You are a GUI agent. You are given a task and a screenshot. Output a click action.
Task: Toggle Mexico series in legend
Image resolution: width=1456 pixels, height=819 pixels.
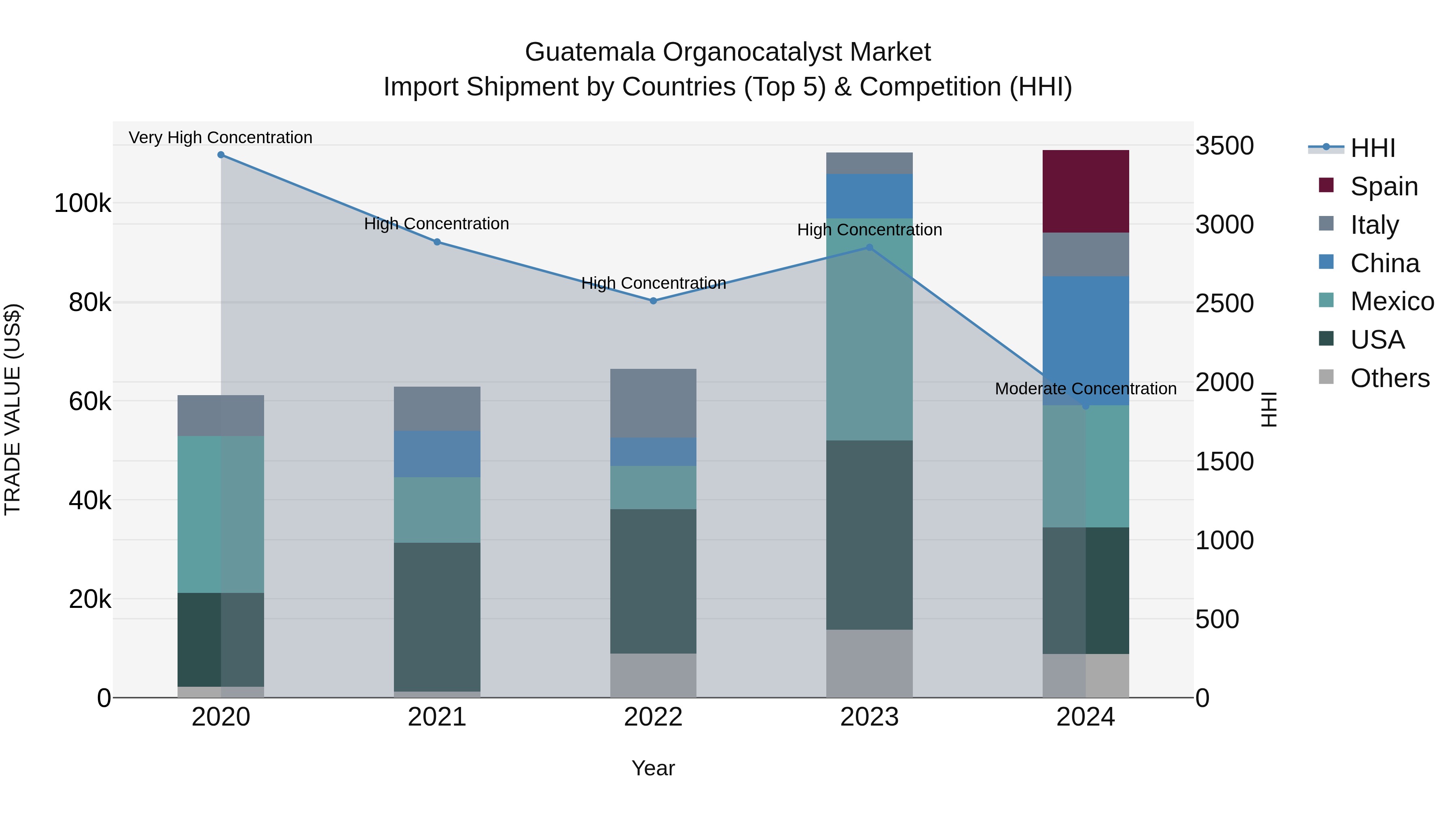point(1376,301)
